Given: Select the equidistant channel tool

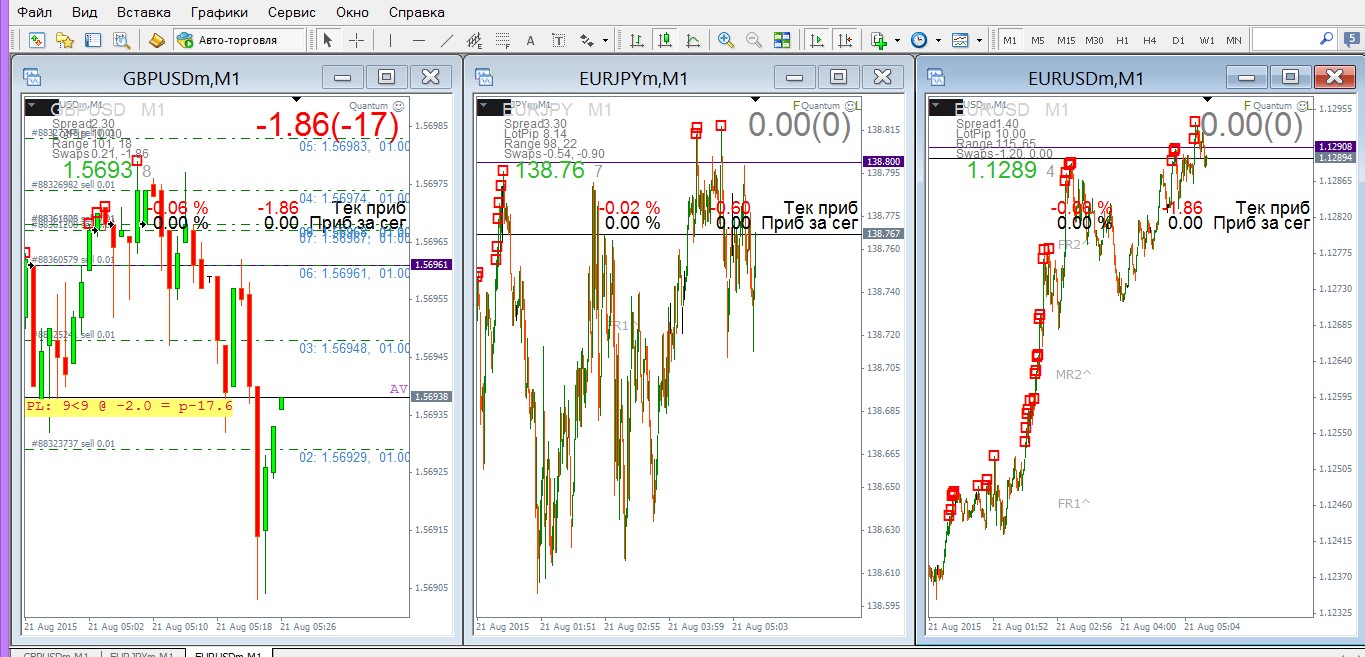Looking at the screenshot, I should (474, 40).
